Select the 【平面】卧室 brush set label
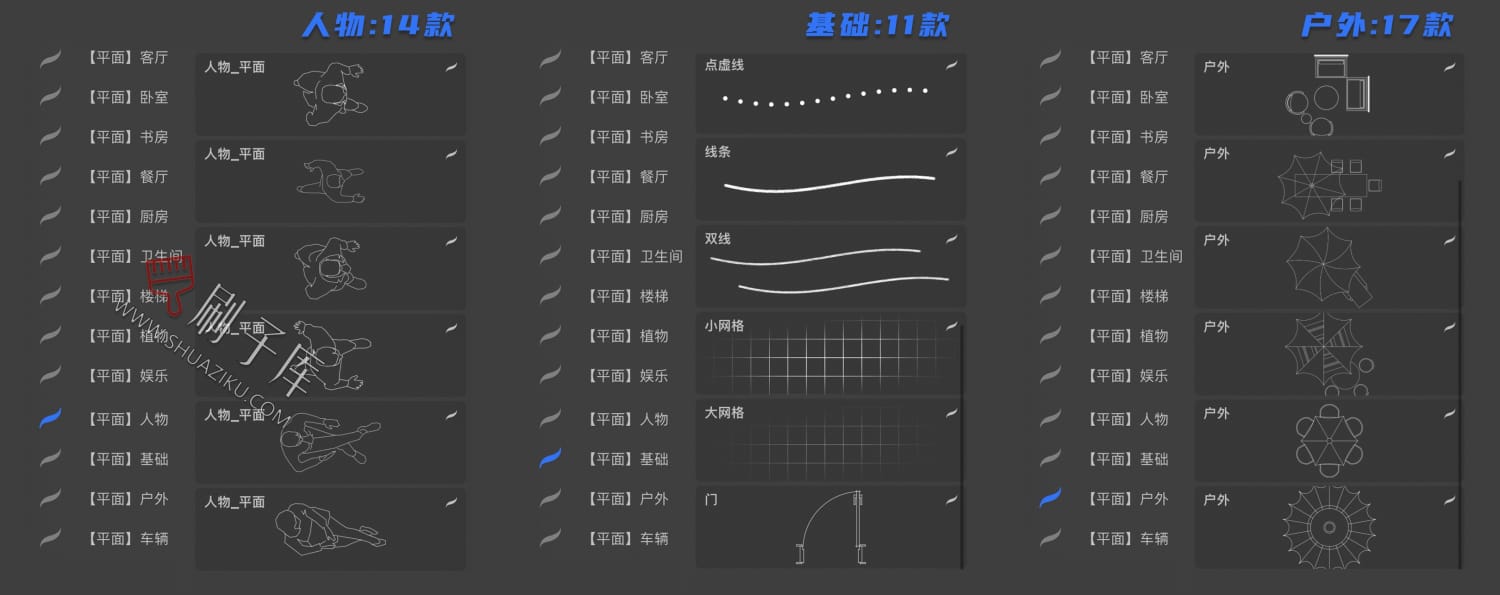 point(125,97)
